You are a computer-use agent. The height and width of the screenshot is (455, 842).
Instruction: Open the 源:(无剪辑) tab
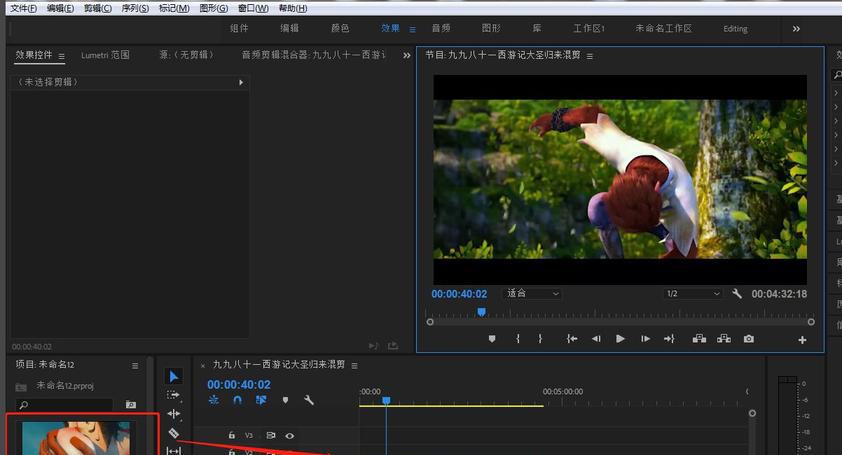coord(187,55)
